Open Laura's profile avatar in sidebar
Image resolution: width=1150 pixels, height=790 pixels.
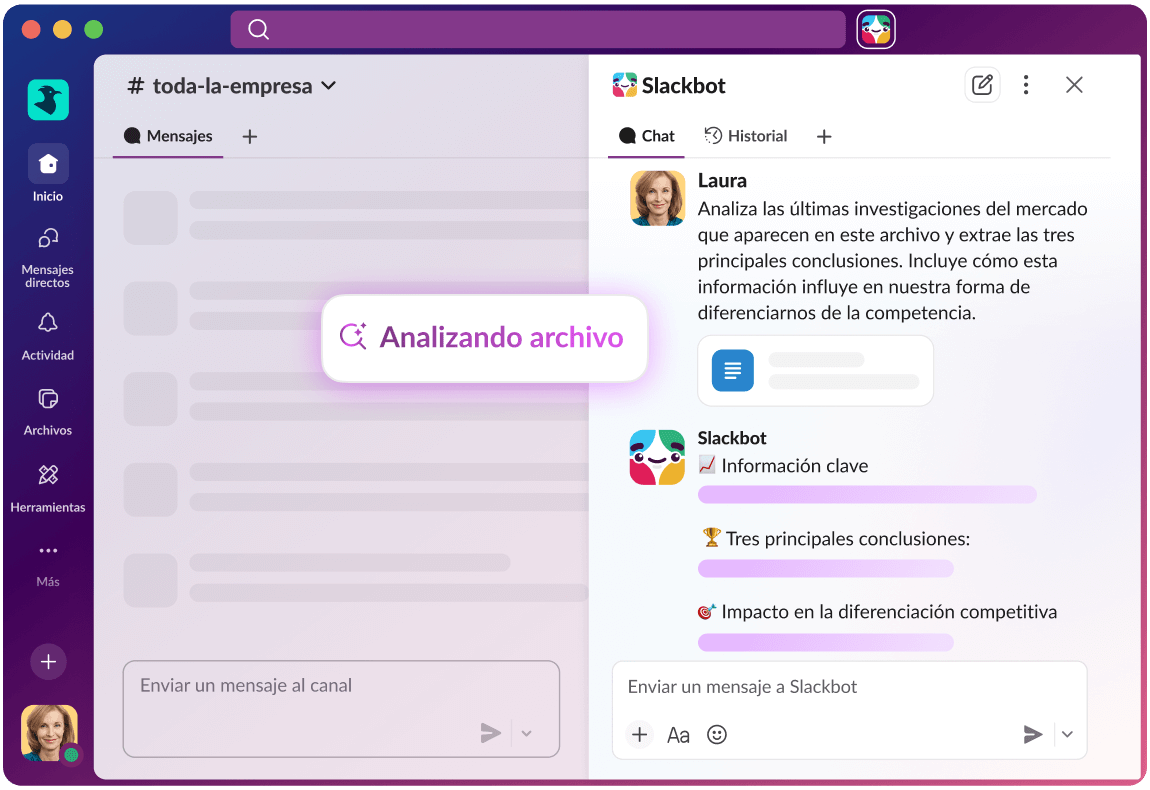[49, 733]
